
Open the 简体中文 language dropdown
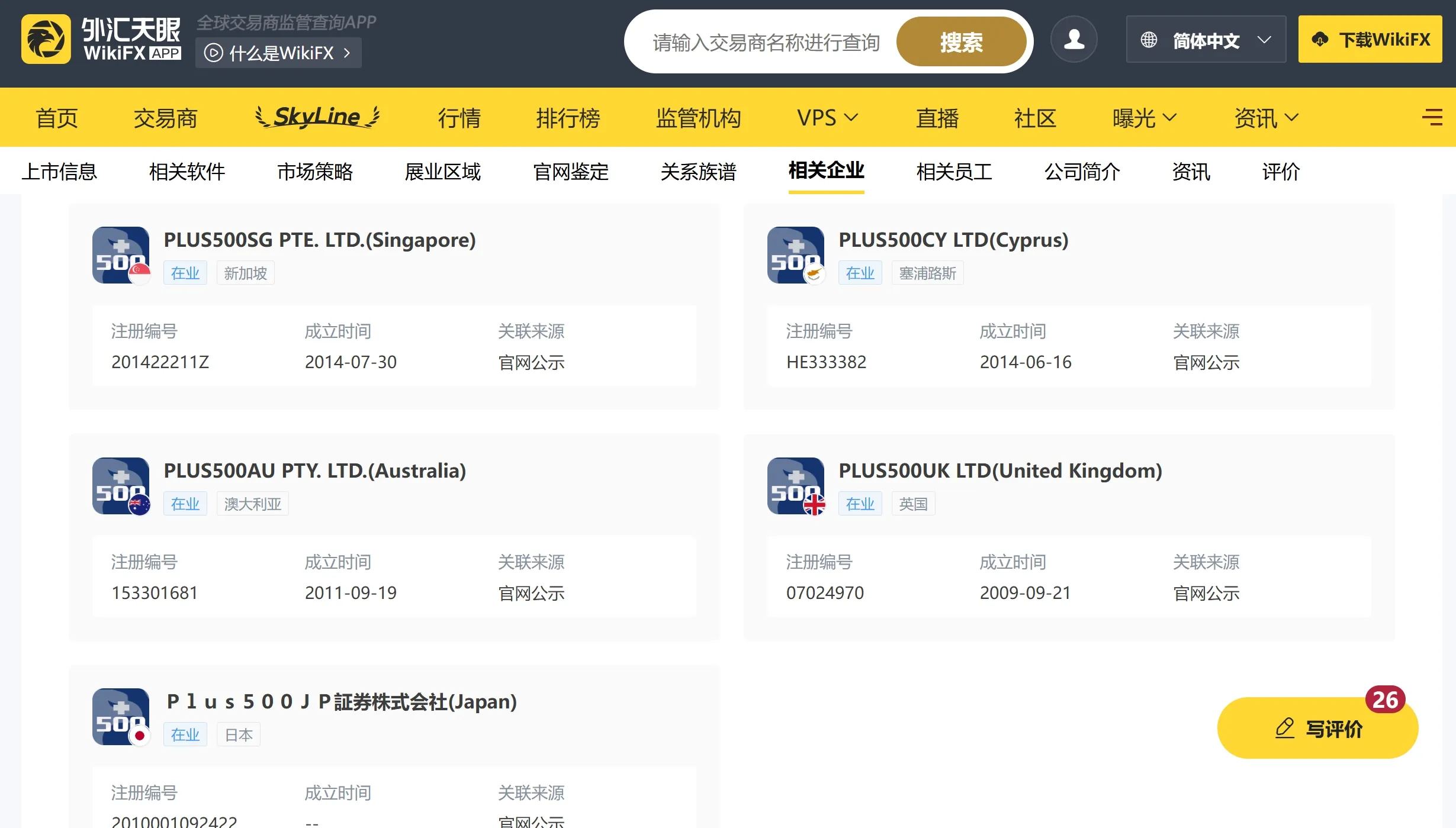click(1206, 40)
